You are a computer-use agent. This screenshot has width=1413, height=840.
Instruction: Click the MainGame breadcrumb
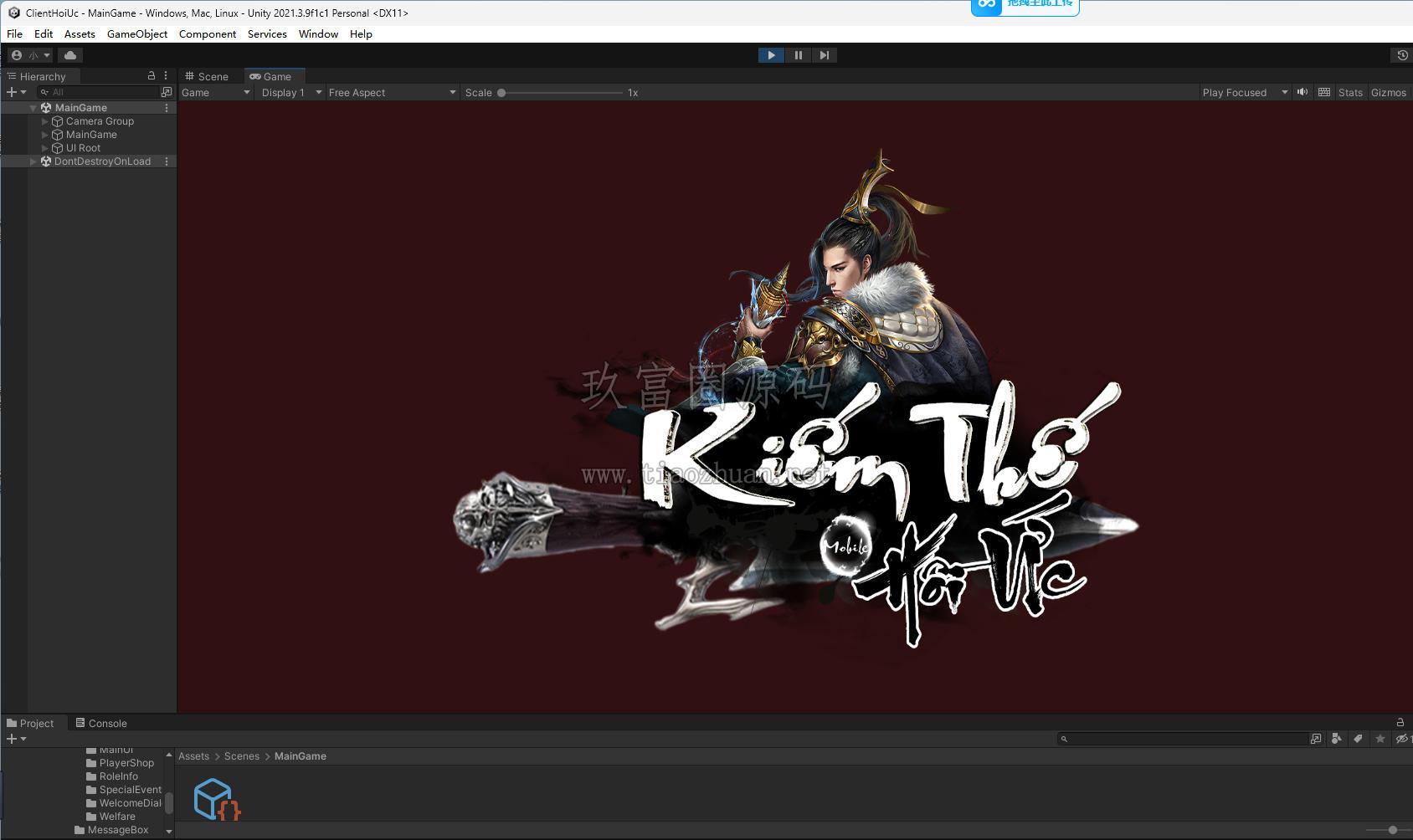coord(301,756)
